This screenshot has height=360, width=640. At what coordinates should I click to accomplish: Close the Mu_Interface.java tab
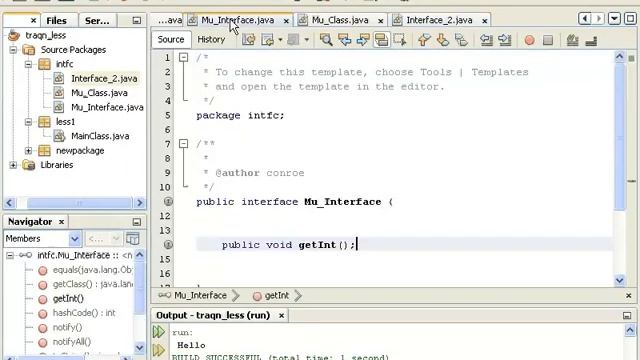[286, 21]
